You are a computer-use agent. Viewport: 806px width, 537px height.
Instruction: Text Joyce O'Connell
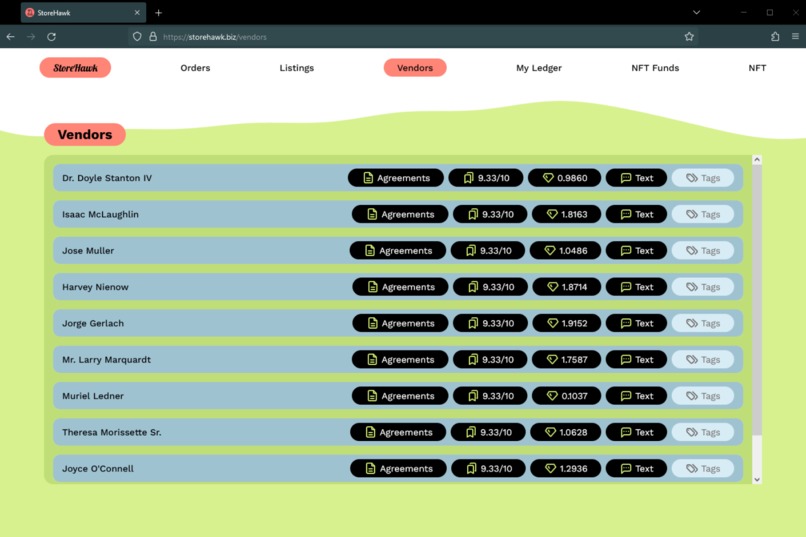(636, 469)
